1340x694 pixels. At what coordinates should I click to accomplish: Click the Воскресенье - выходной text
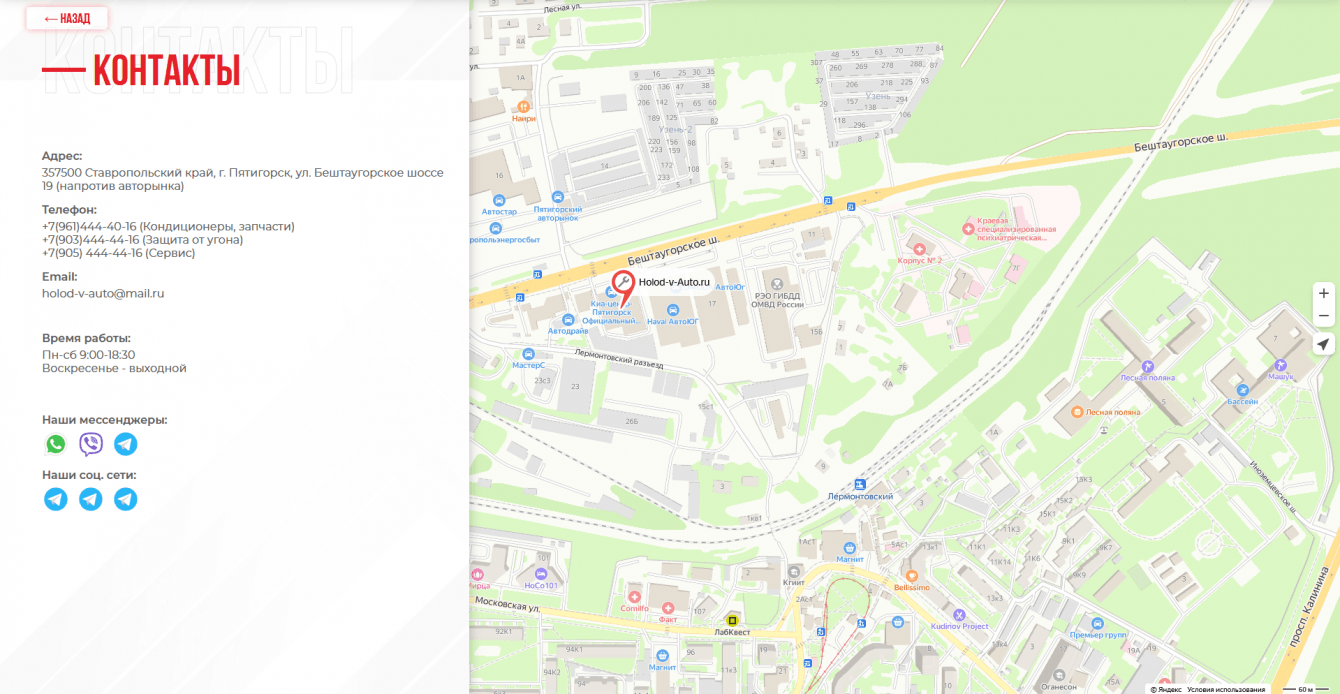pyautogui.click(x=114, y=368)
